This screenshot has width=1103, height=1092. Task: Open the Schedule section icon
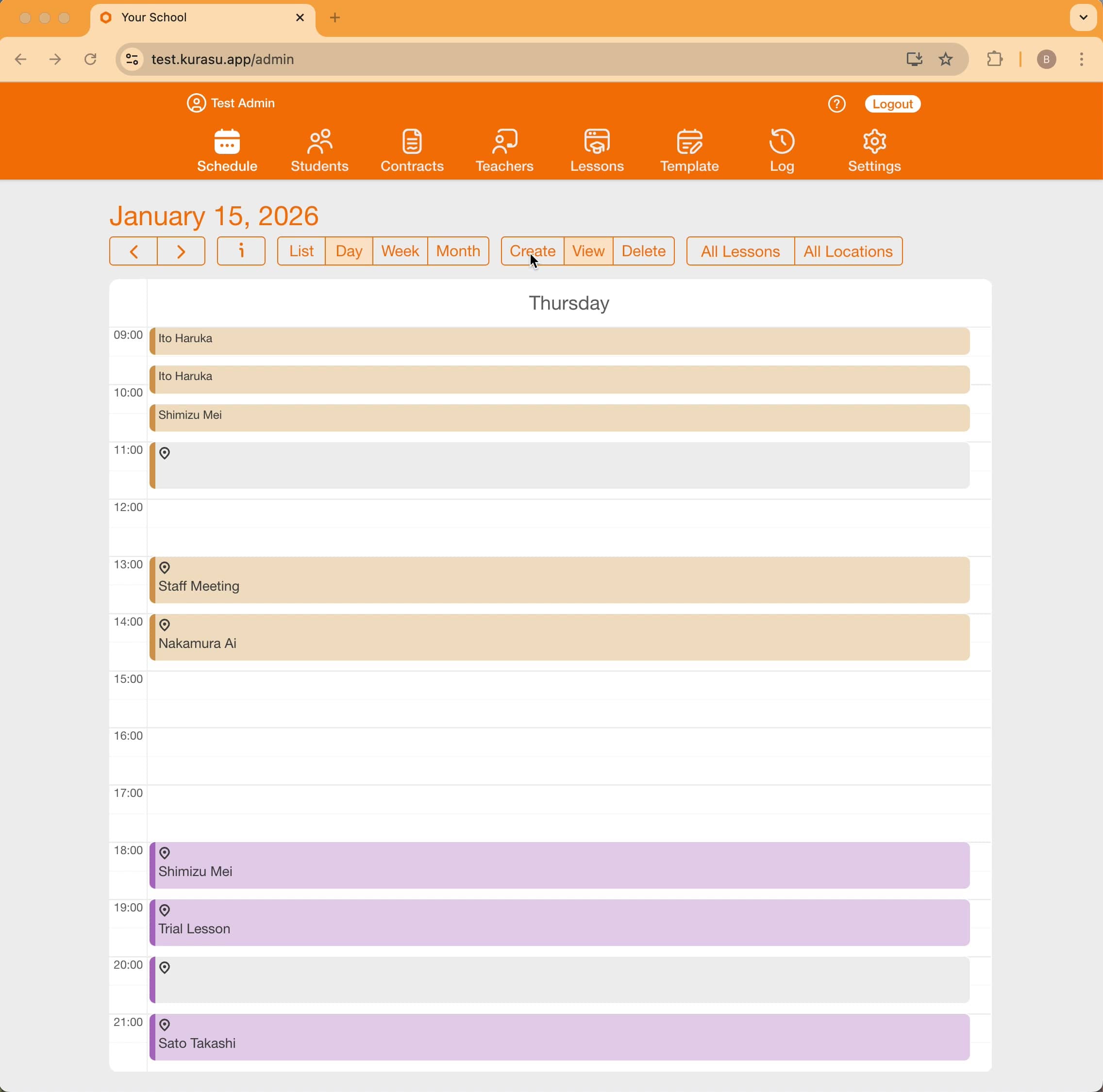click(x=227, y=150)
